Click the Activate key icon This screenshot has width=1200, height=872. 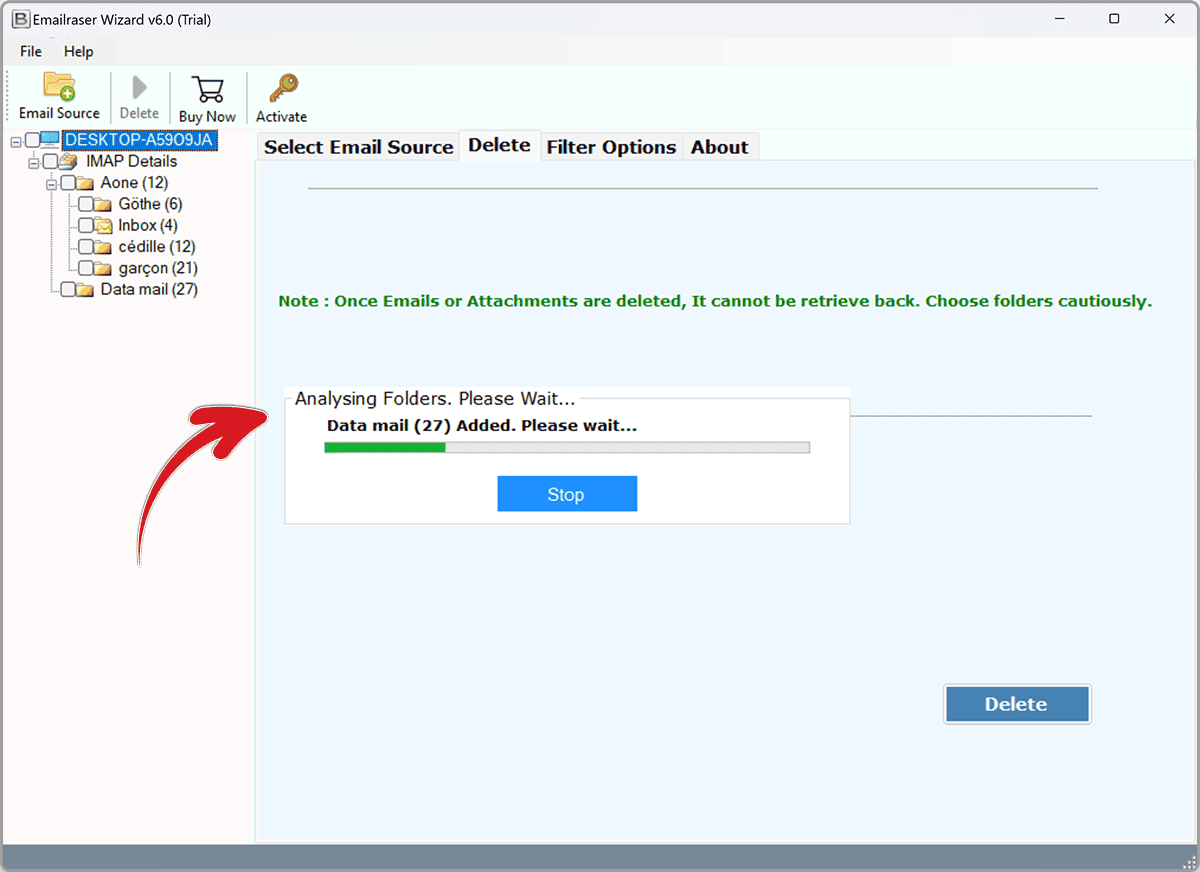tap(282, 89)
